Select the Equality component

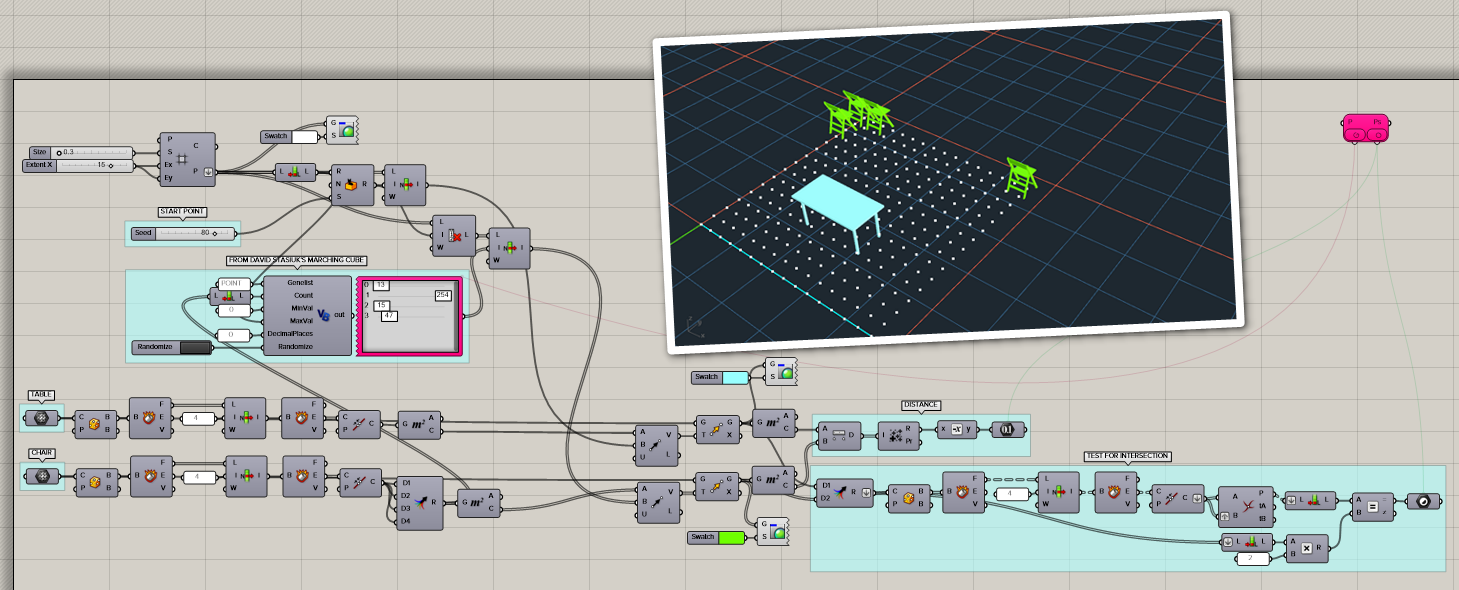click(1373, 507)
